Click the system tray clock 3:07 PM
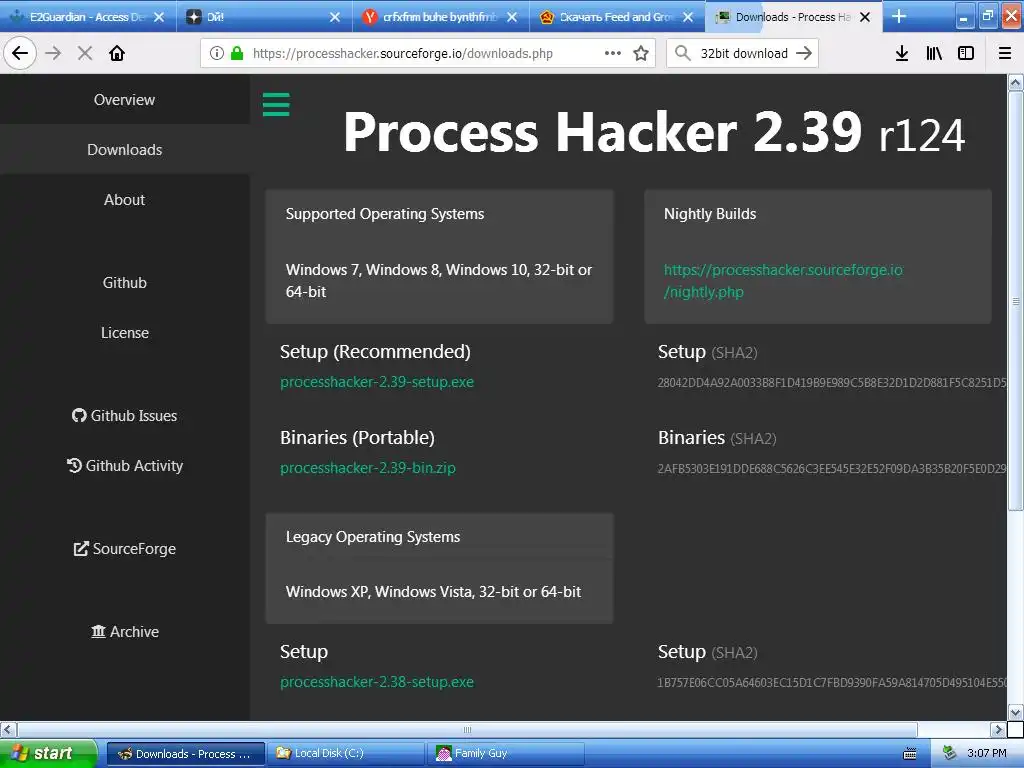1024x768 pixels. (x=986, y=753)
